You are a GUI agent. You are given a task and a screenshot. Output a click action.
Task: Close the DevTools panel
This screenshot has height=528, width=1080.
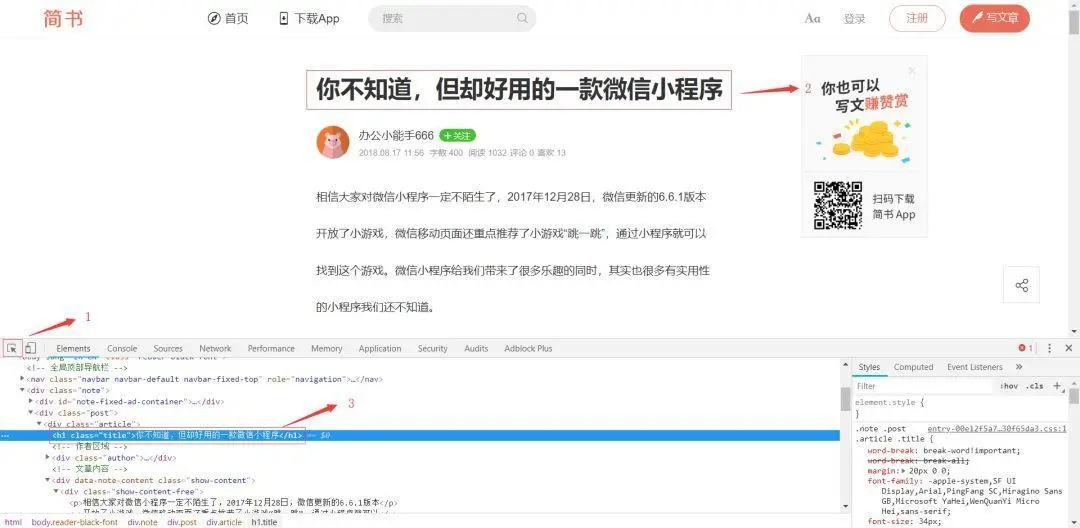coord(1068,348)
